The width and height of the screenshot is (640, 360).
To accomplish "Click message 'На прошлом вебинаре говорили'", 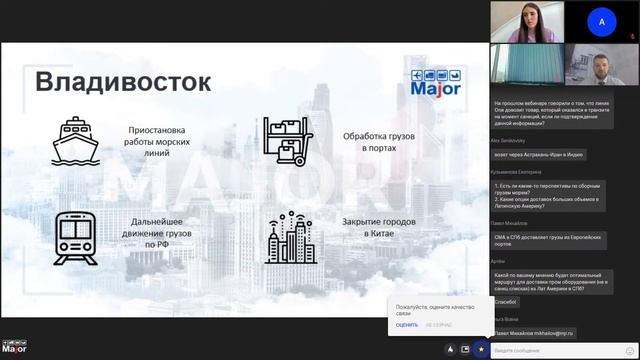I will pos(552,113).
